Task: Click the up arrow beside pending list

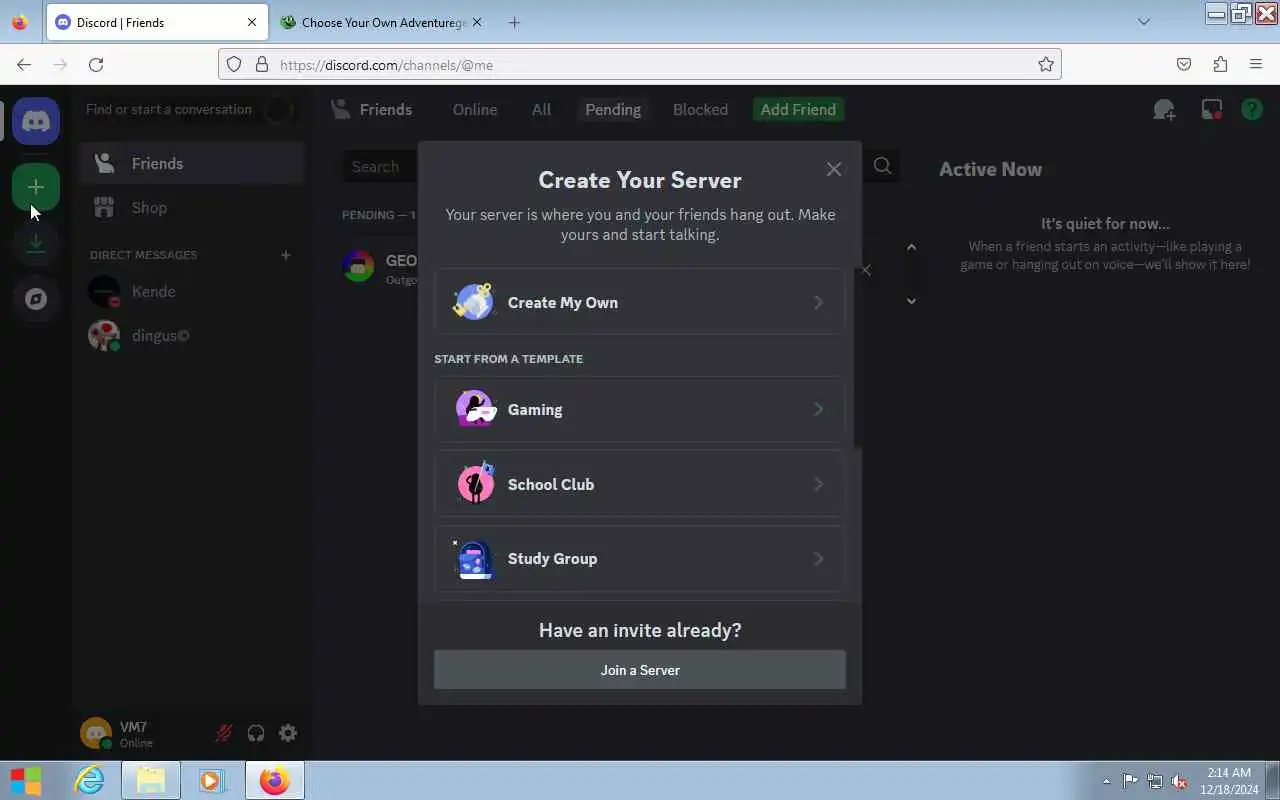Action: coord(911,247)
